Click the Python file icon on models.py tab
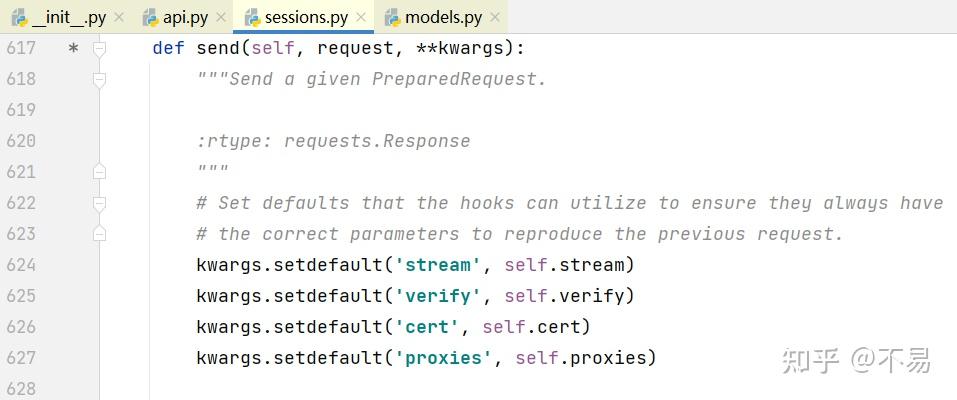 pyautogui.click(x=391, y=17)
